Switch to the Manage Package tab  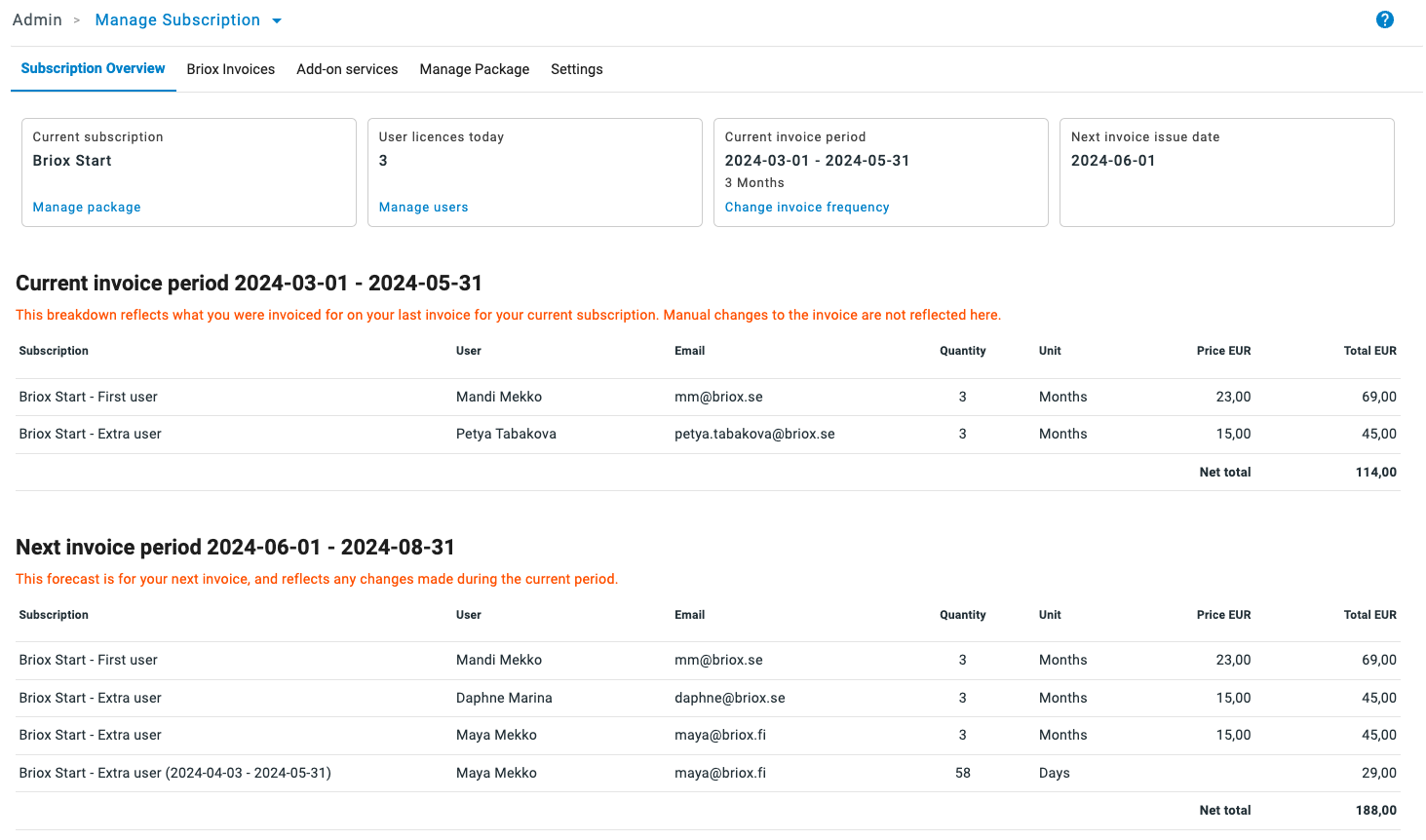(474, 68)
